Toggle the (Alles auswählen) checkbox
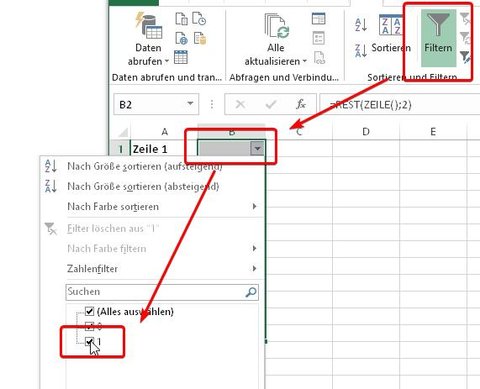The image size is (480, 389). 89,311
